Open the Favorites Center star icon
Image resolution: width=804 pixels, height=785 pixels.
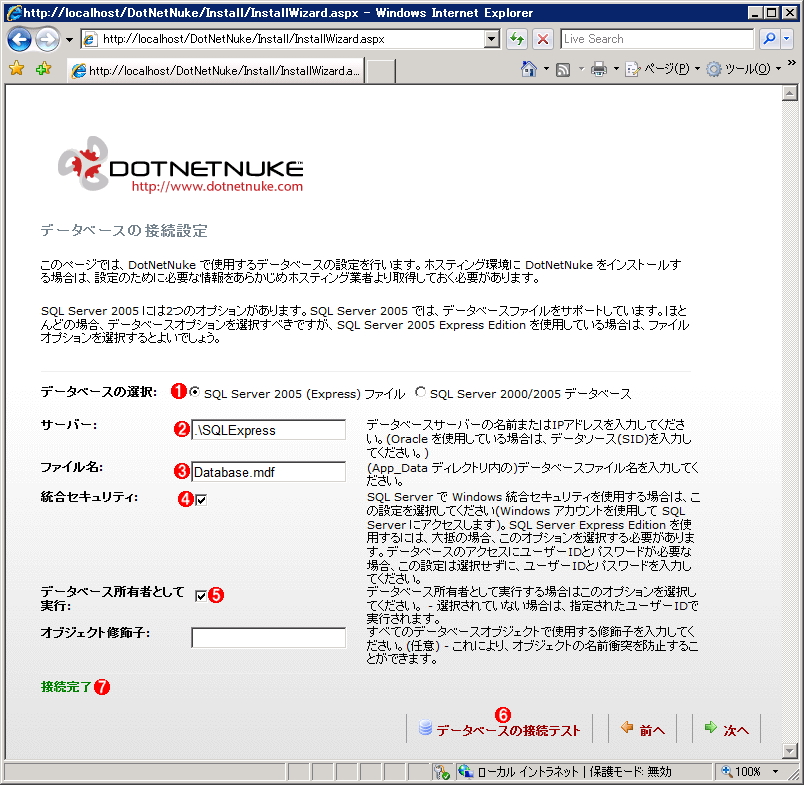tap(17, 68)
